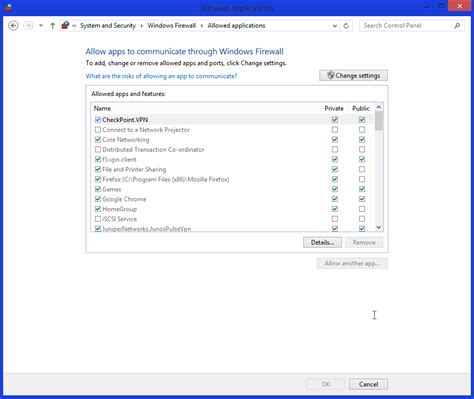The width and height of the screenshot is (474, 399).
Task: Click the Remove button
Action: click(364, 242)
